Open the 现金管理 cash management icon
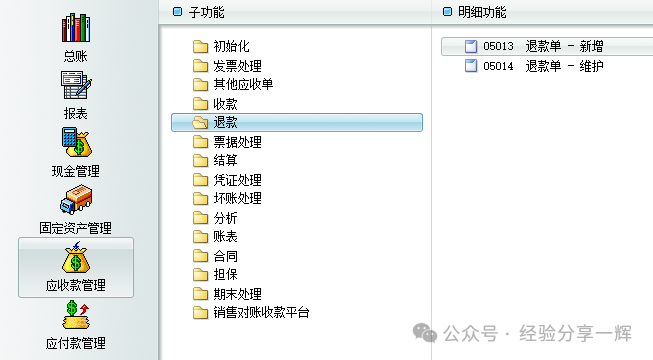The image size is (653, 360). click(76, 142)
